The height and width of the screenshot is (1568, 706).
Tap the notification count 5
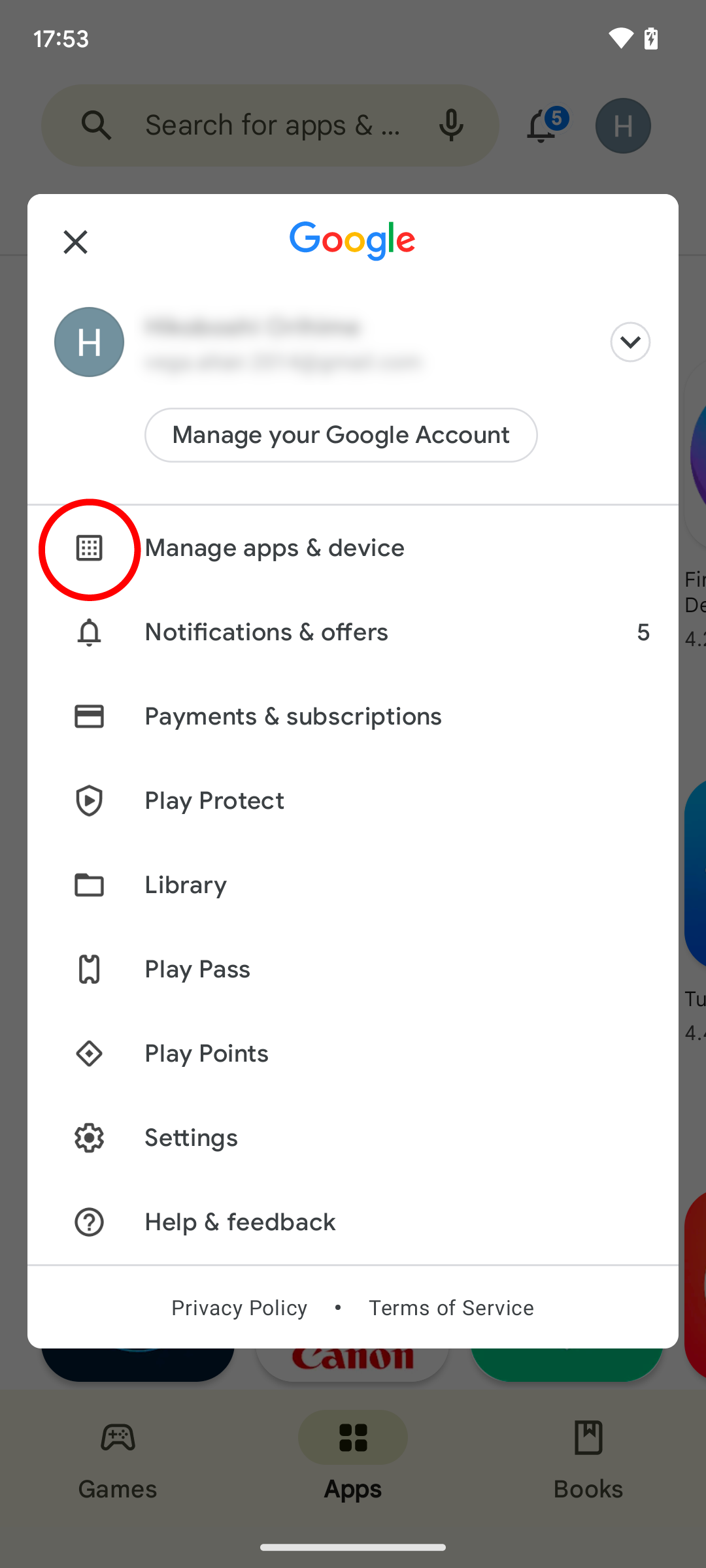[643, 632]
